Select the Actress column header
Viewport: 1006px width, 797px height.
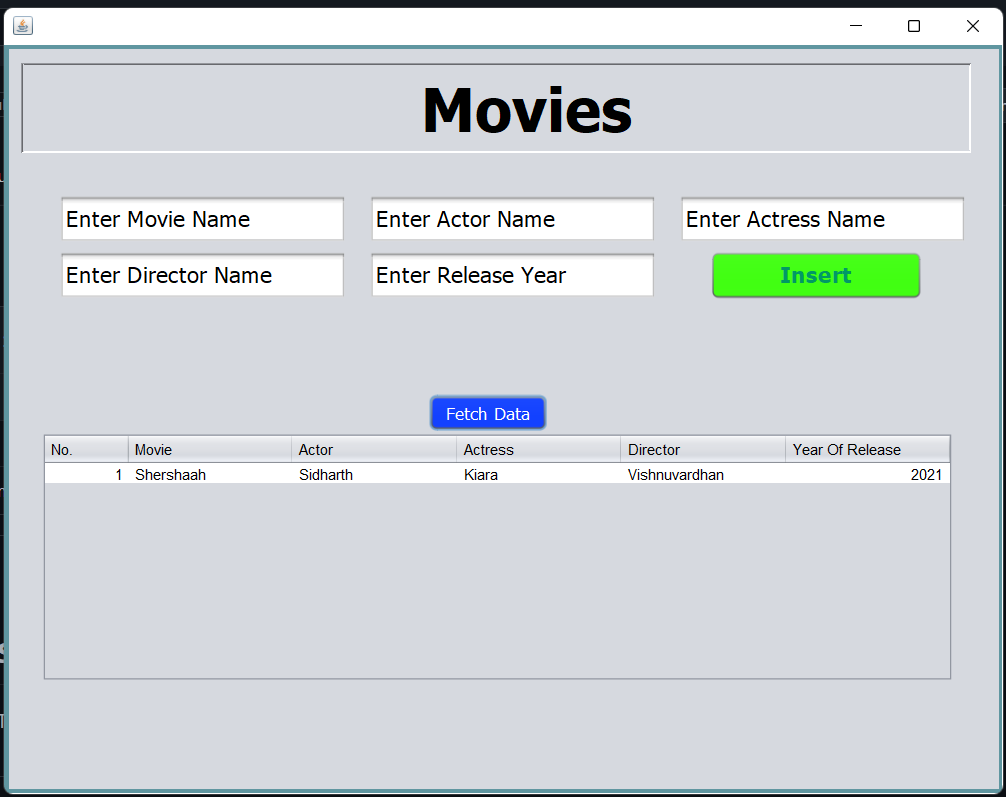[x=538, y=449]
